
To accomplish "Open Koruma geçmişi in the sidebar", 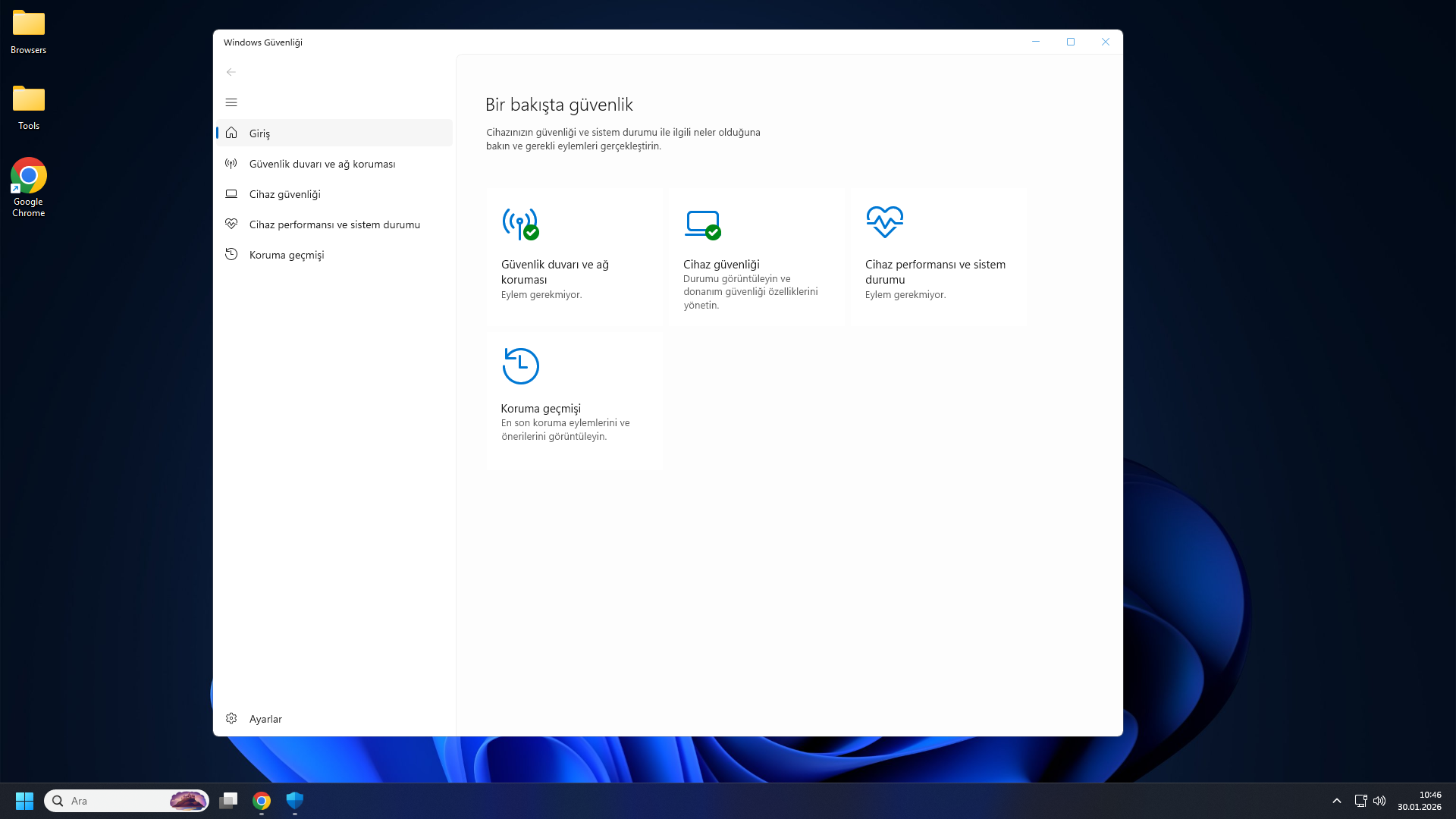I will 334,254.
